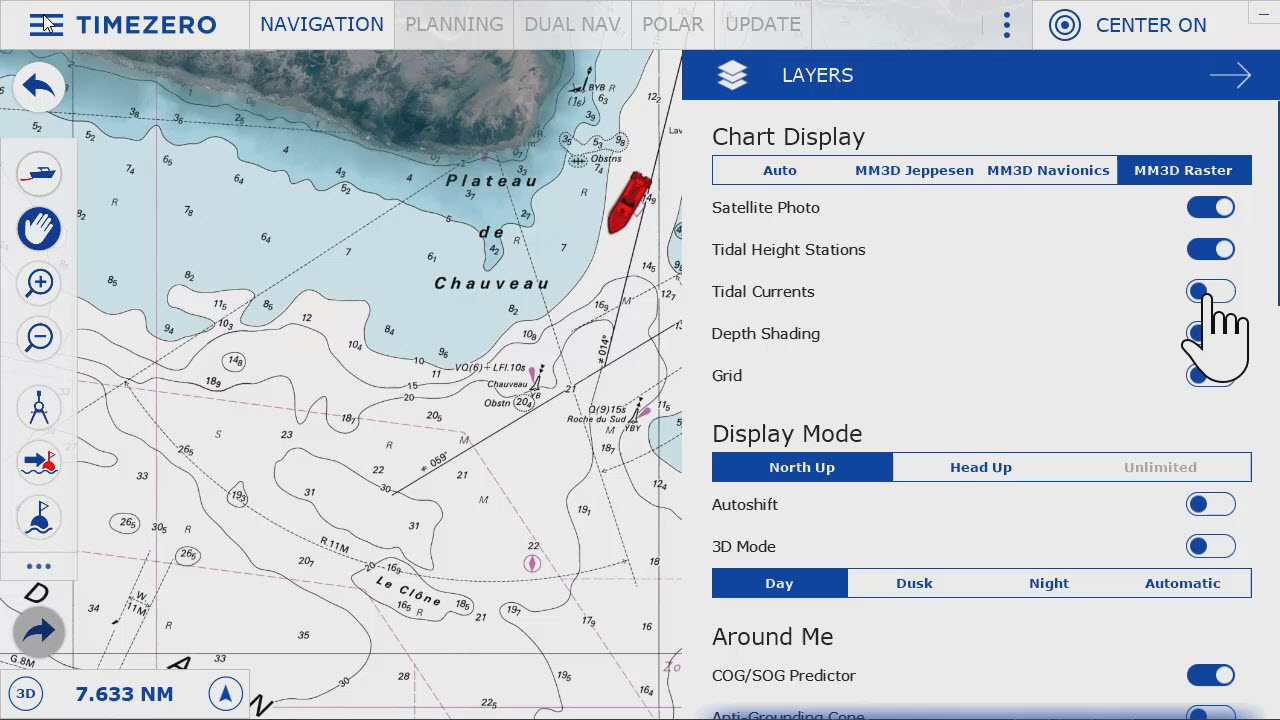Click the Layers panel stack icon
The image size is (1280, 720).
click(733, 74)
